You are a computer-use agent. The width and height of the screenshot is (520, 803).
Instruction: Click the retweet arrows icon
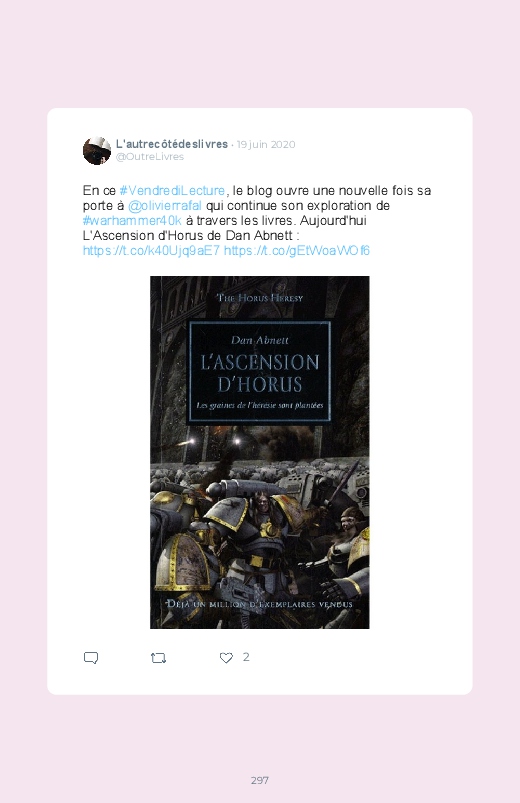[x=158, y=658]
